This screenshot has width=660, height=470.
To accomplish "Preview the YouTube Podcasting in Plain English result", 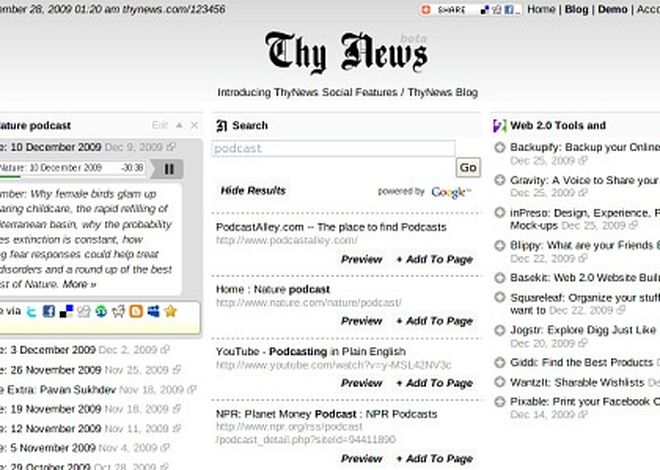I will pos(362,383).
